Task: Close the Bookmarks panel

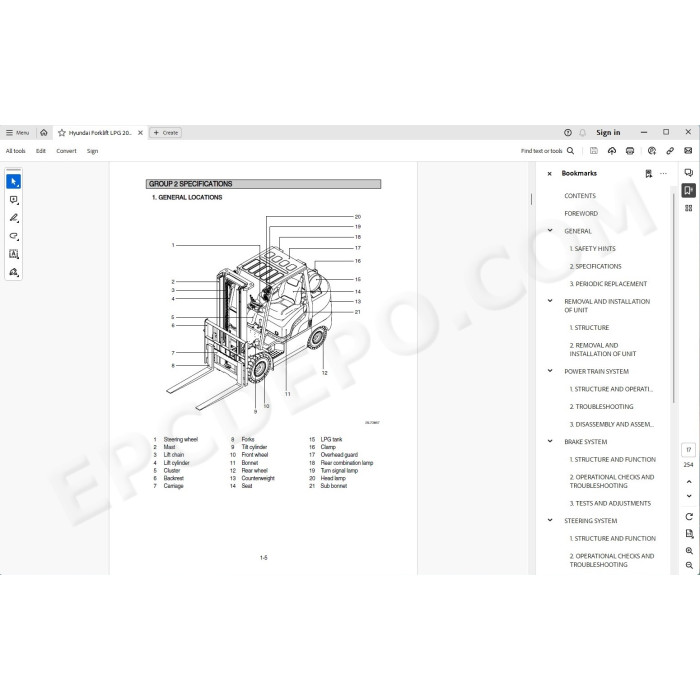Action: tap(550, 174)
